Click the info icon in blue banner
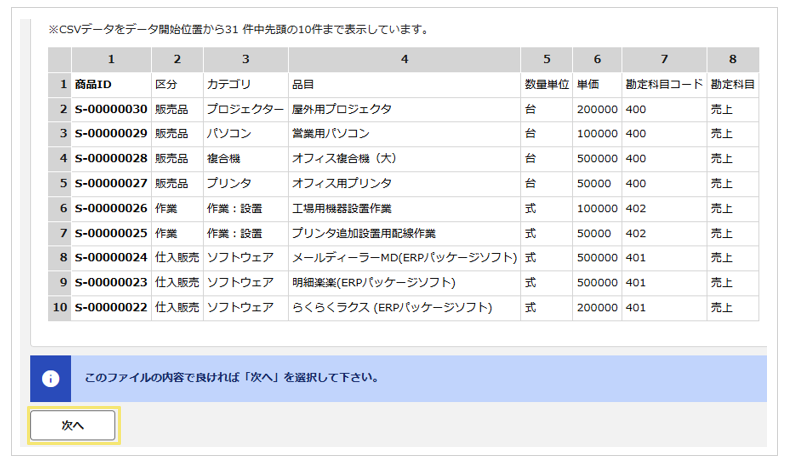 click(50, 378)
